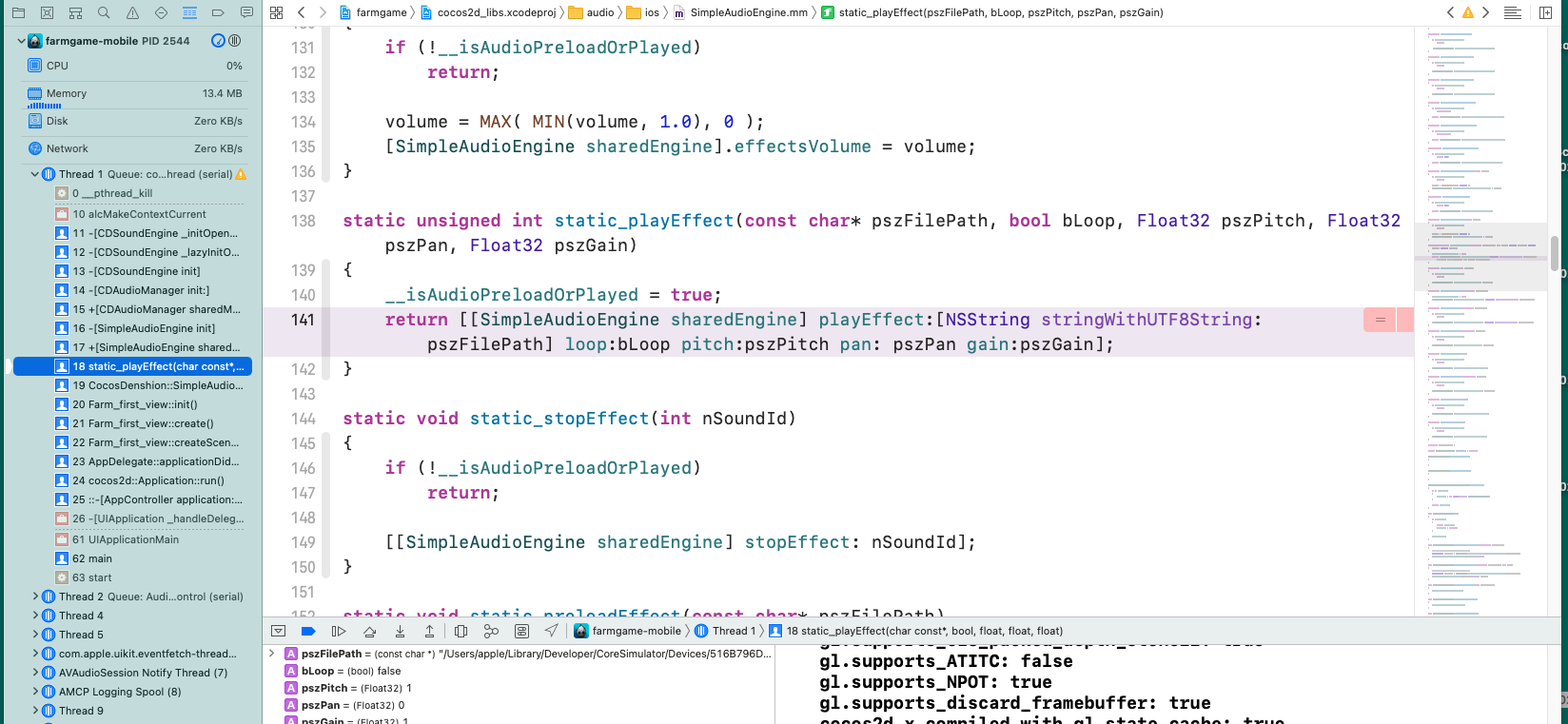Hide the debug area with the toggle

point(278,631)
